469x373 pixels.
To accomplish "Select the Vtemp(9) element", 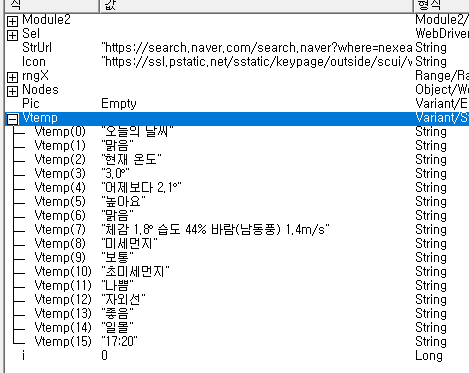I will (x=60, y=258).
